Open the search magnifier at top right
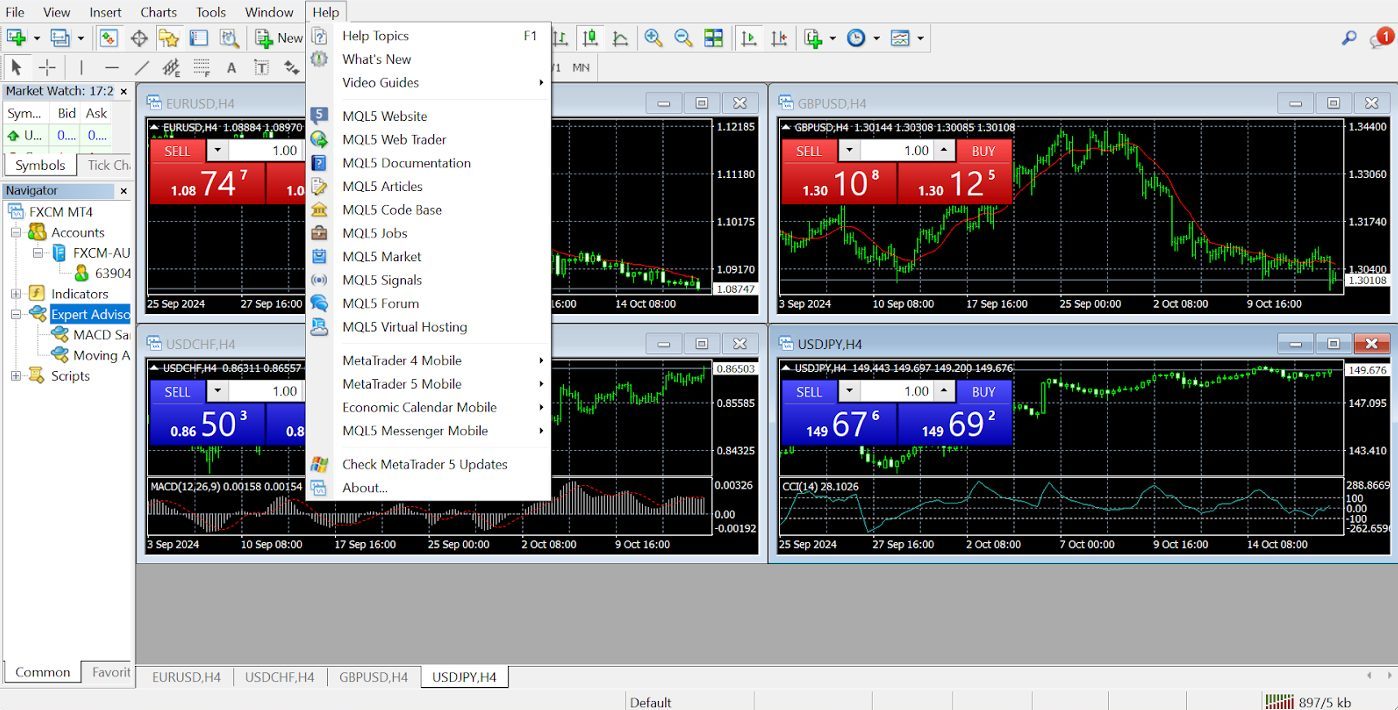Image resolution: width=1398 pixels, height=710 pixels. (1349, 38)
